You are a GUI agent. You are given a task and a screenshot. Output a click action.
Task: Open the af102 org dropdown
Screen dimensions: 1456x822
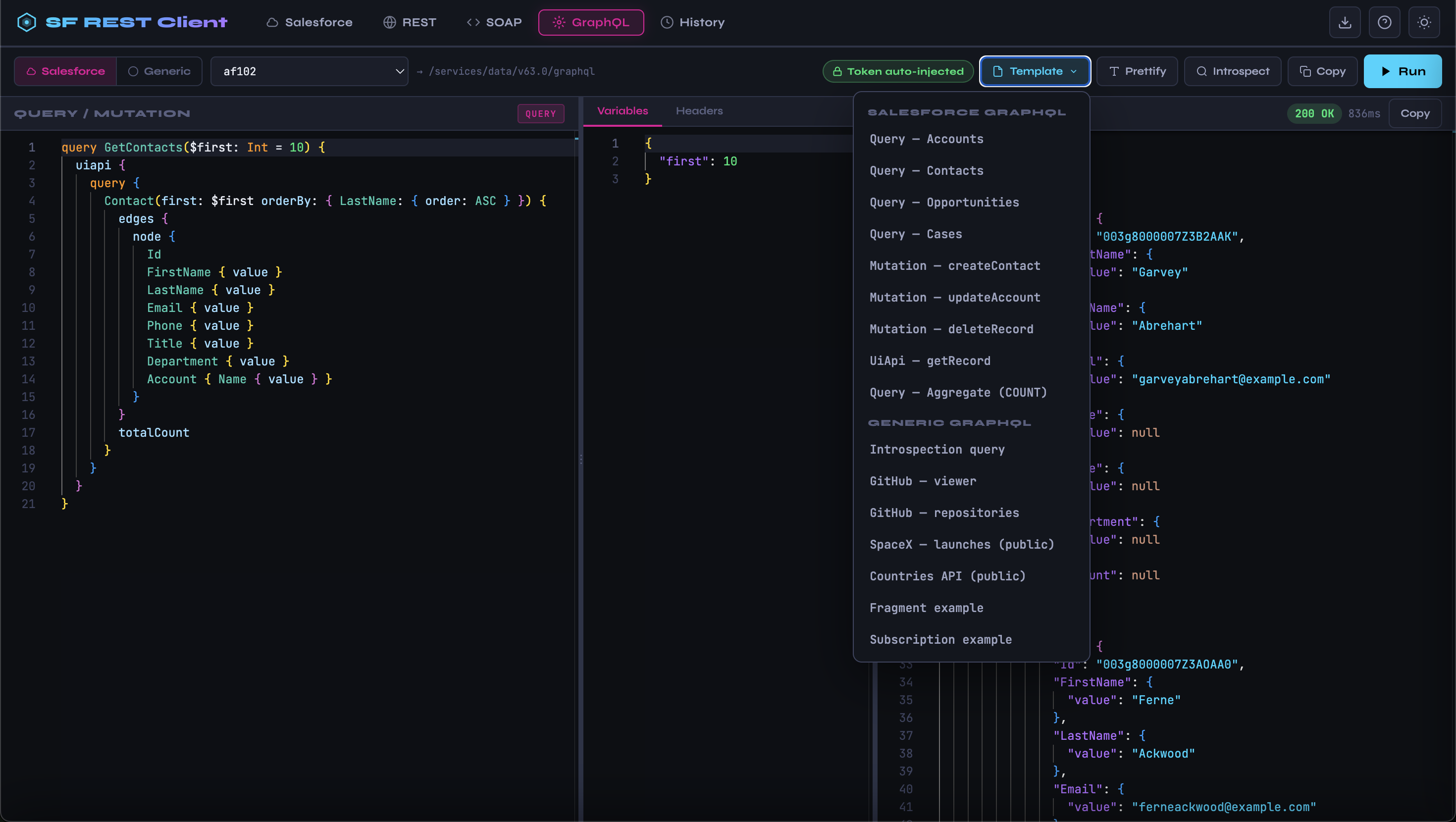309,71
